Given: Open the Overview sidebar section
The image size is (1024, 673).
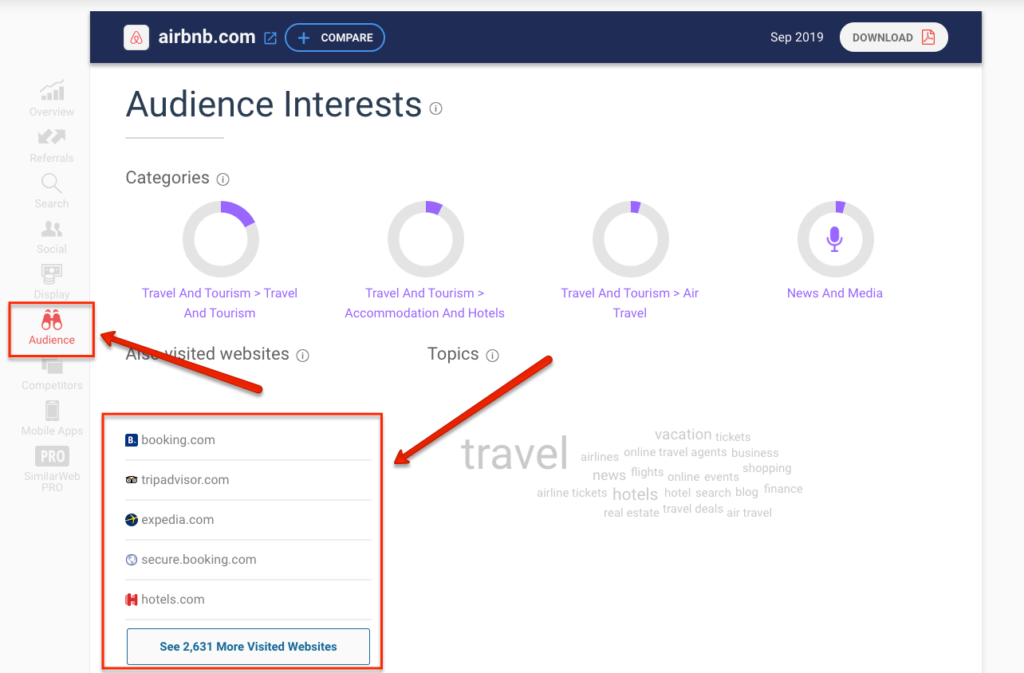Looking at the screenshot, I should pyautogui.click(x=52, y=99).
